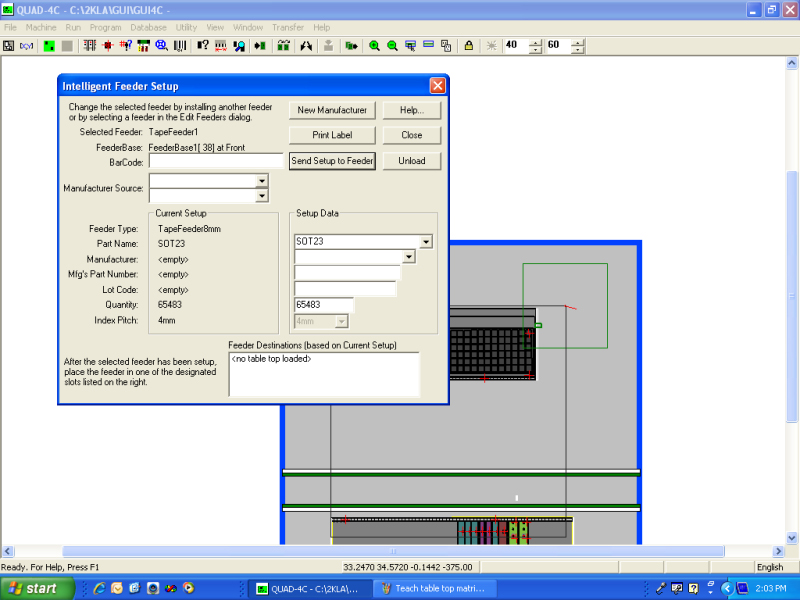Click the gray square toolbar icon
Screen dimensions: 800x600
[x=67, y=46]
